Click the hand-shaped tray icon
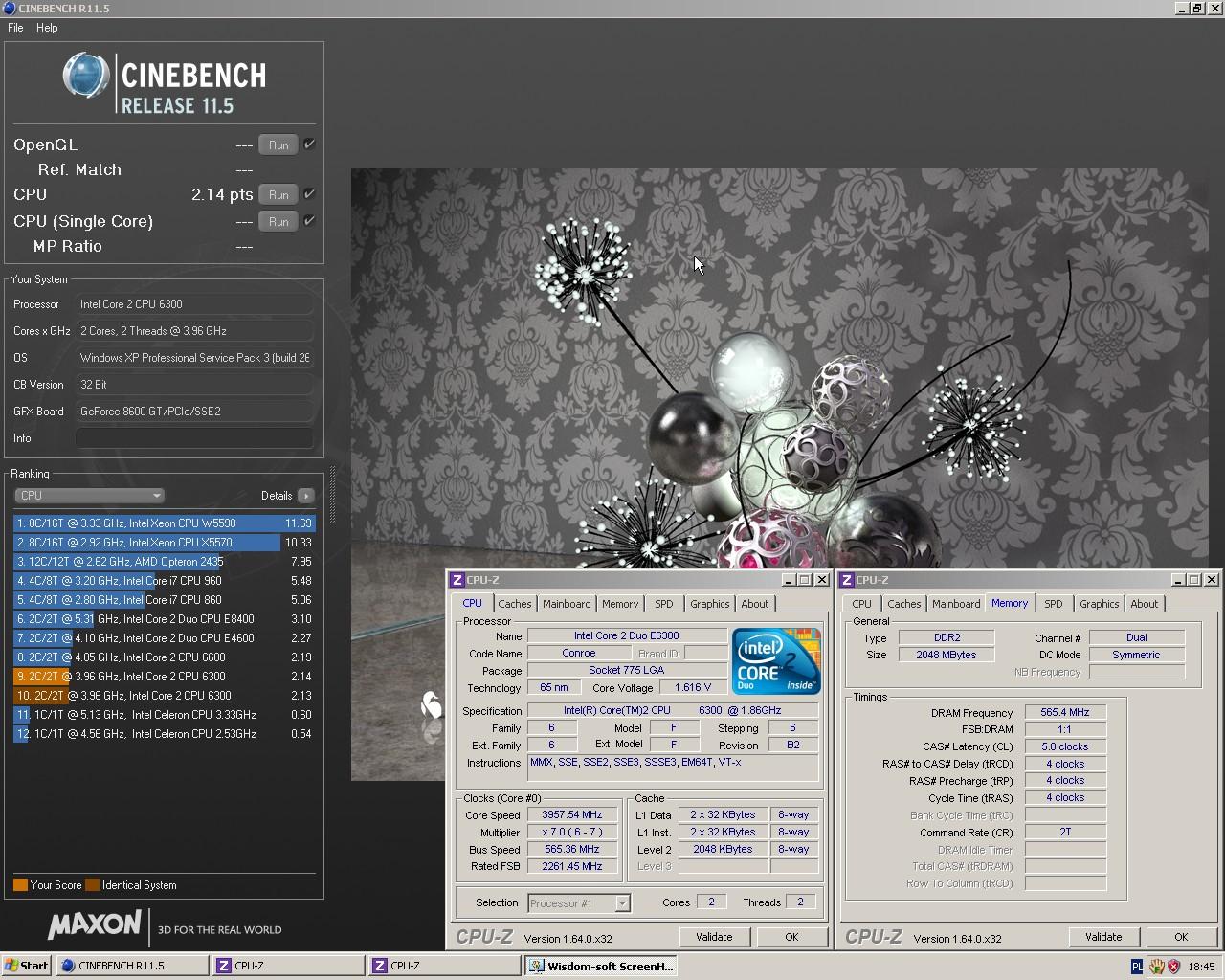Image resolution: width=1225 pixels, height=980 pixels. (x=1156, y=967)
